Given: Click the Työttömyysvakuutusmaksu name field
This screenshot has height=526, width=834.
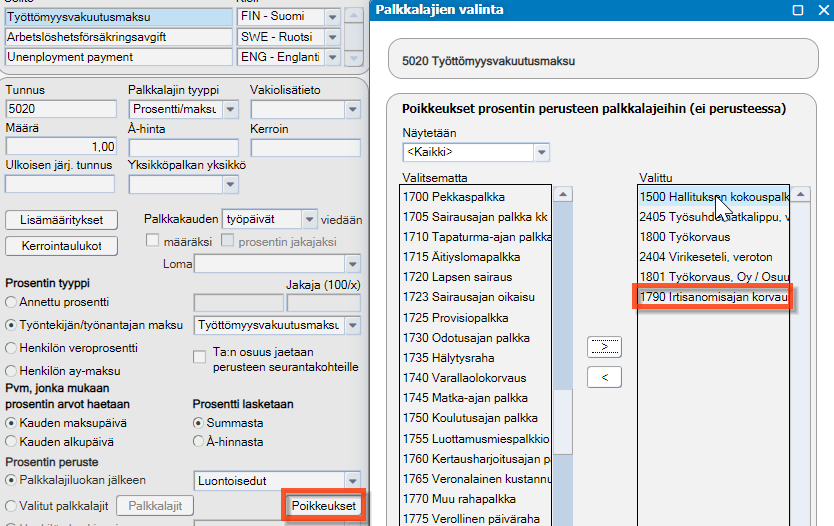Looking at the screenshot, I should [x=119, y=16].
